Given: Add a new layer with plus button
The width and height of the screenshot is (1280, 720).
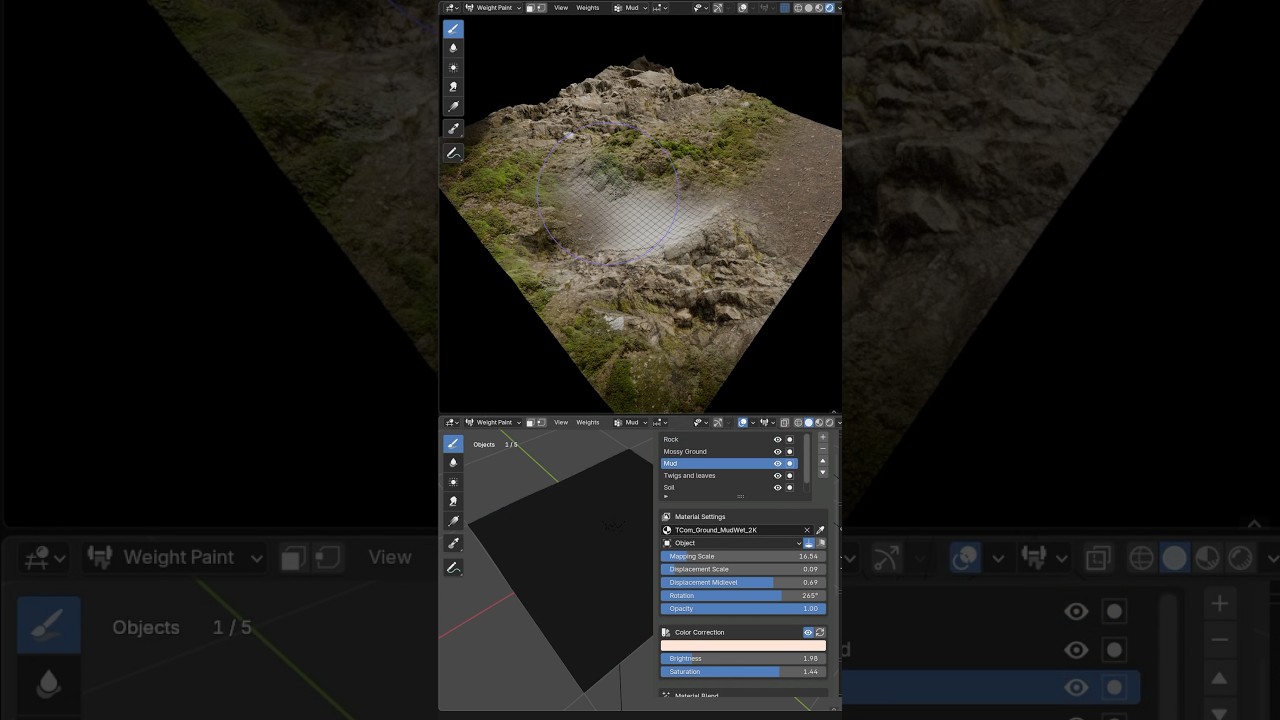Looking at the screenshot, I should coord(823,437).
